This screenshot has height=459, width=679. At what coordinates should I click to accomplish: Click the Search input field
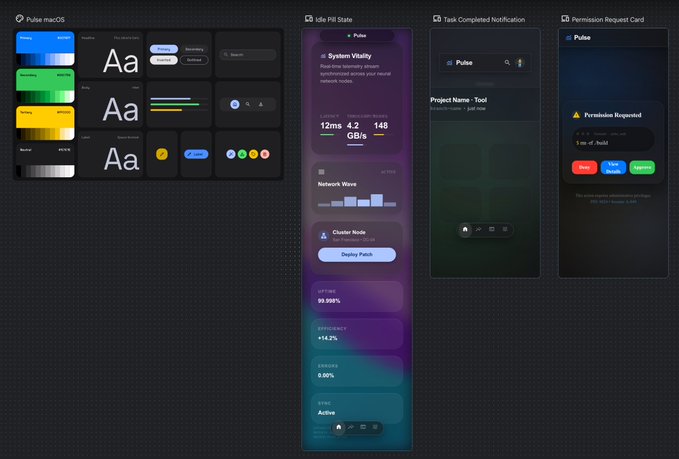[x=248, y=55]
